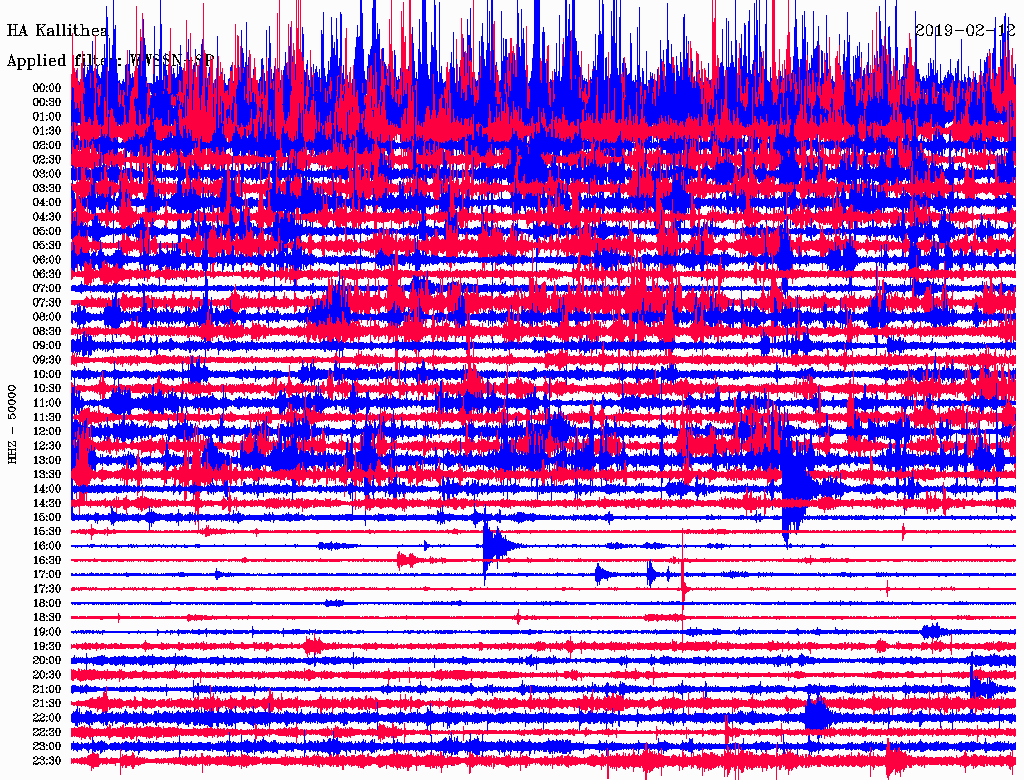Click the date label '2019-02-12'
The width and height of the screenshot is (1024, 780).
[965, 30]
